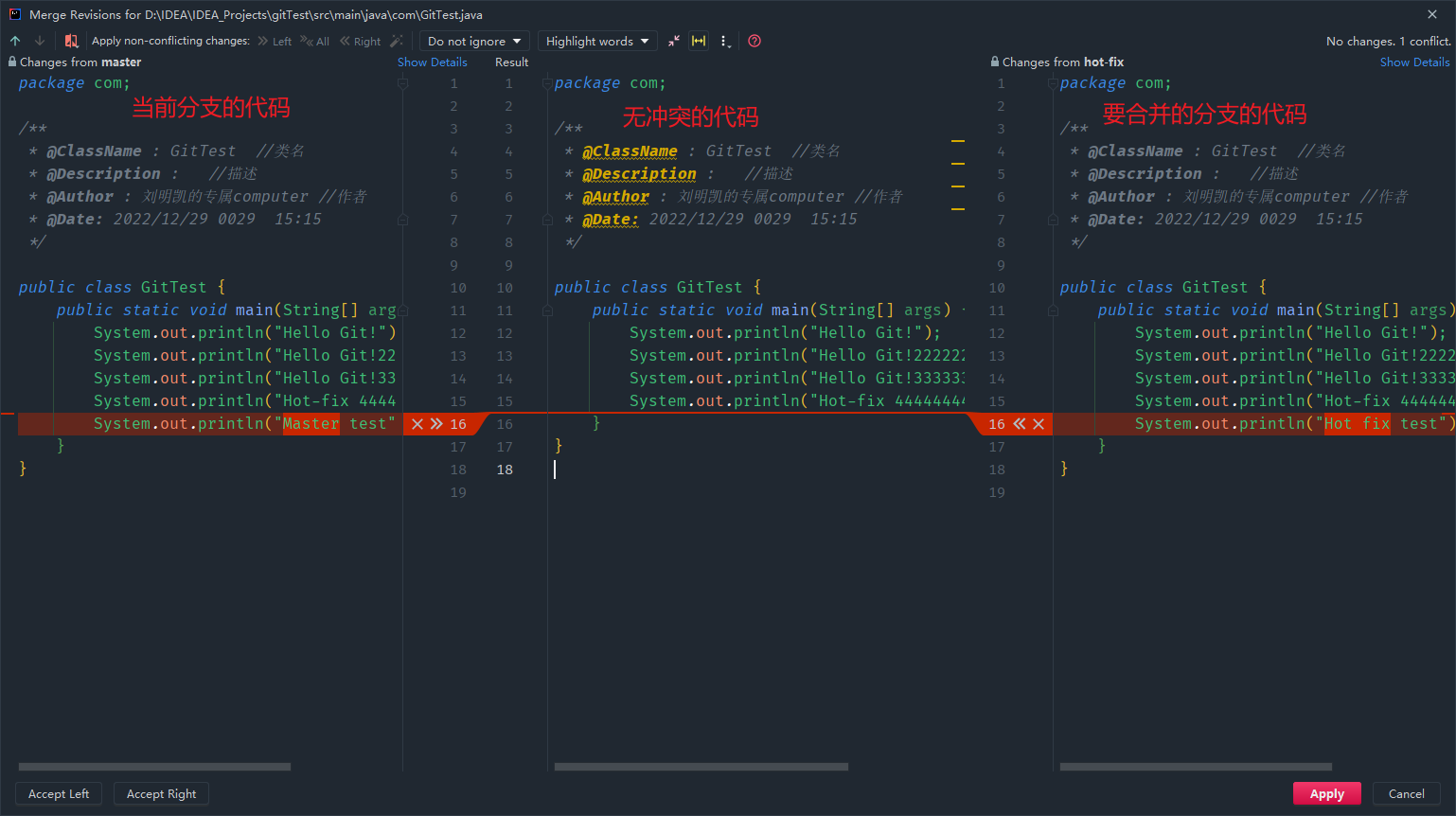Click 'package com;' in the result pane
This screenshot has height=816, width=1456.
tap(611, 83)
